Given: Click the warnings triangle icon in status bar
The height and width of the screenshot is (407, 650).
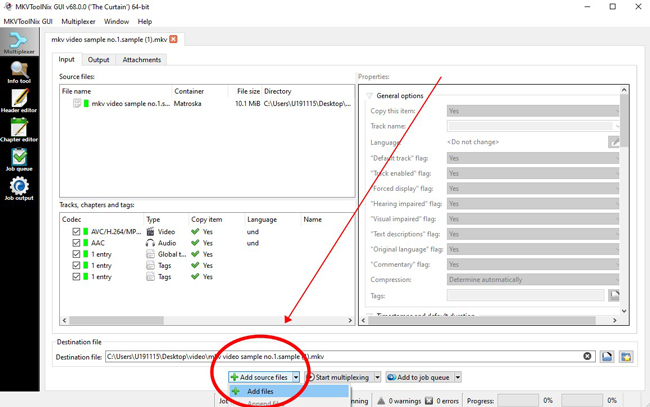Looking at the screenshot, I should coord(381,401).
